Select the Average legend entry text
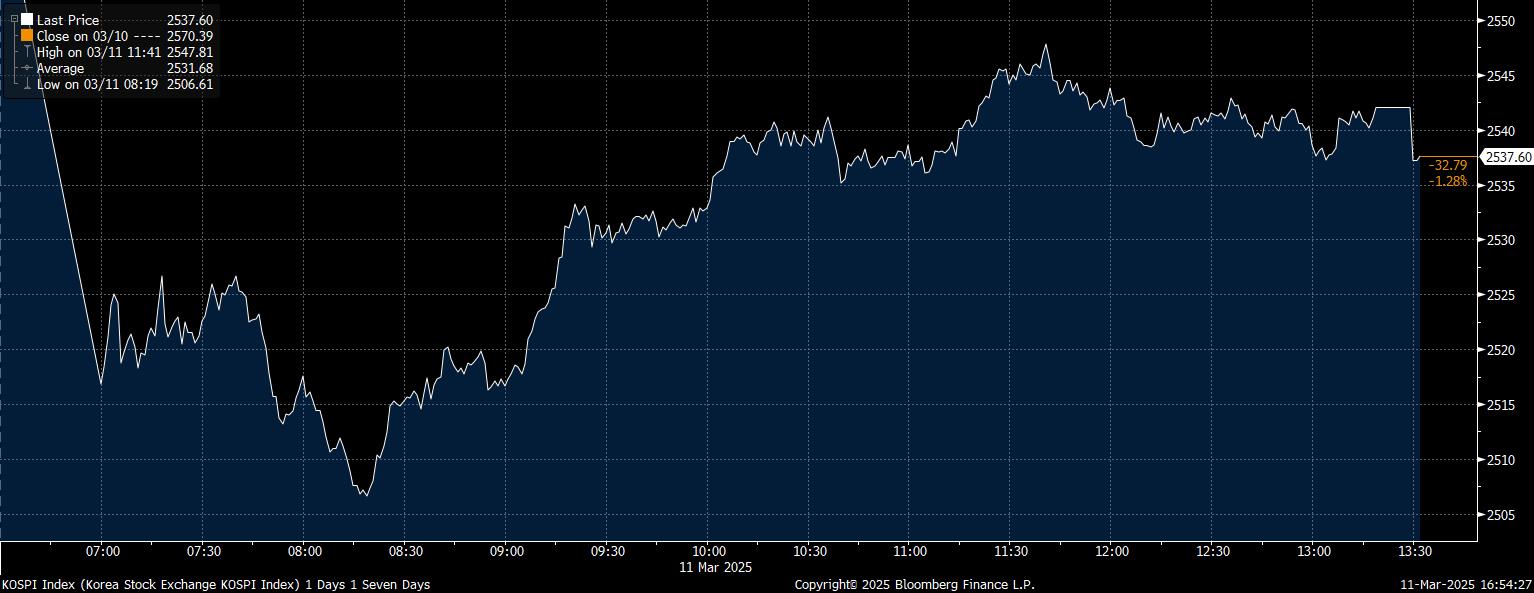The image size is (1534, 593). click(x=60, y=68)
